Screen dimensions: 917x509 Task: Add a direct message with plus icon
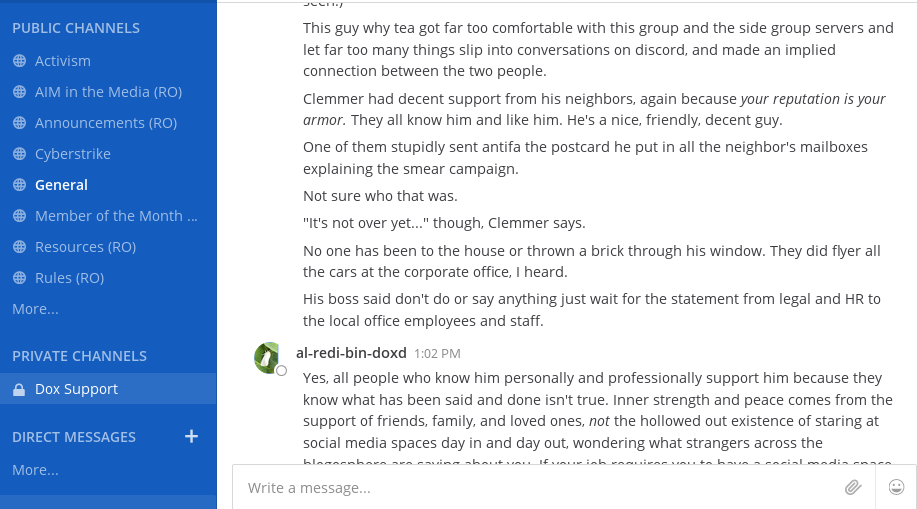[191, 436]
